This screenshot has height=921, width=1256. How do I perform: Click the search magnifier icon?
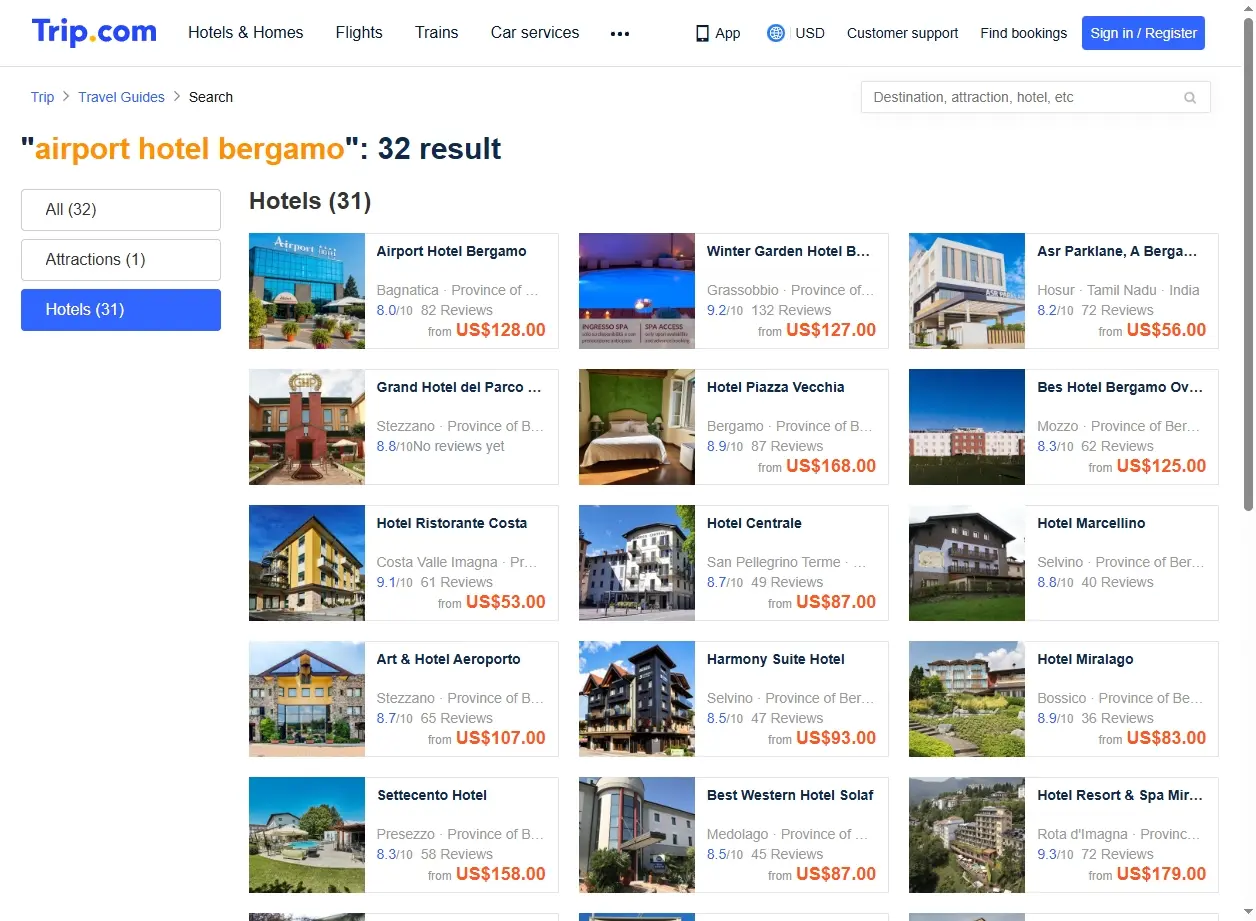[x=1190, y=97]
